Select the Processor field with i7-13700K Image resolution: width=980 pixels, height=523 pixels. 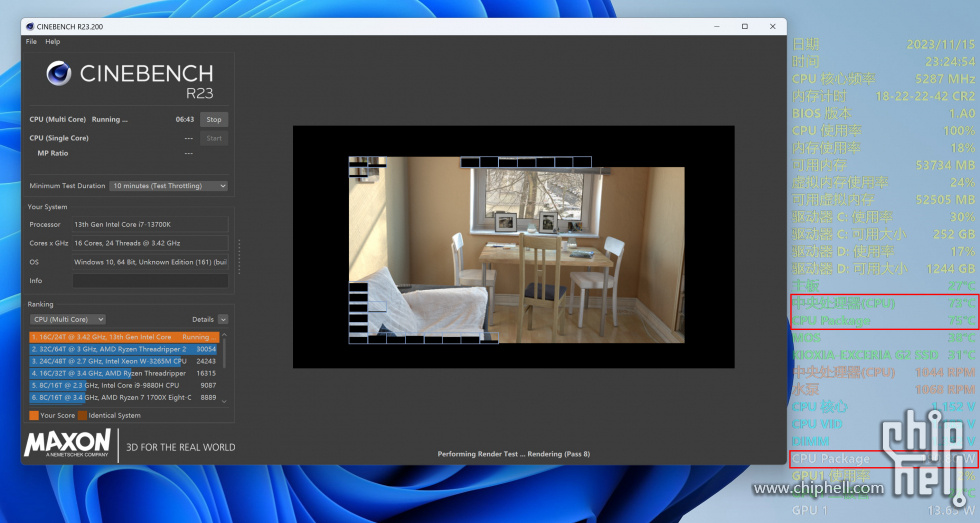(150, 224)
